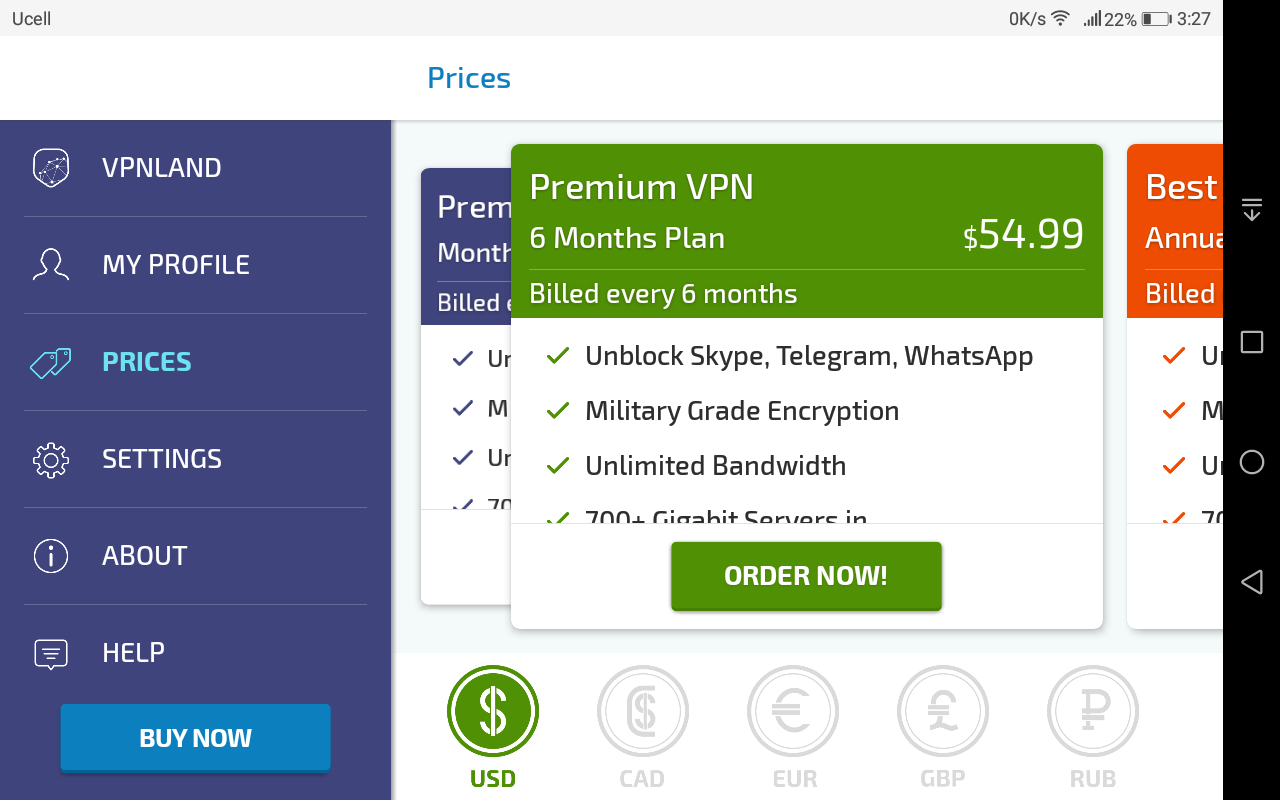This screenshot has width=1280, height=800.
Task: Select RUB ruble currency icon
Action: tap(1093, 711)
